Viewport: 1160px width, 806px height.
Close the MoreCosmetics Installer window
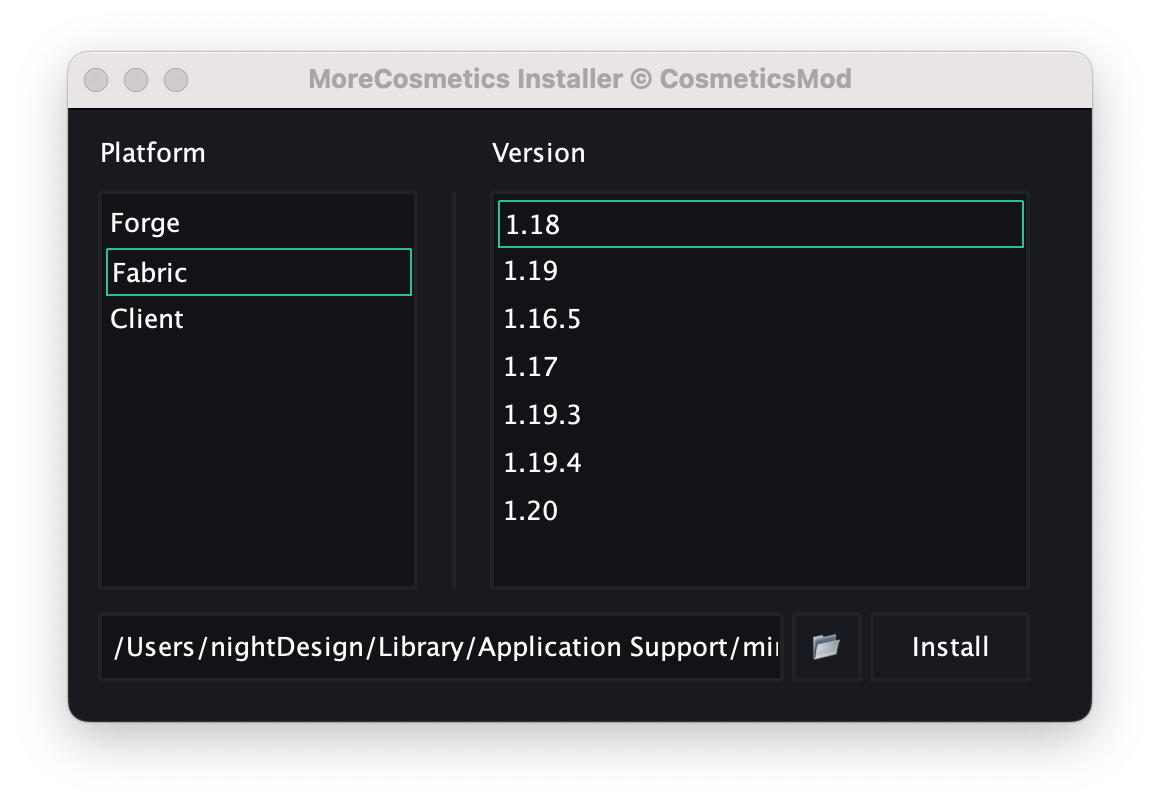tap(96, 80)
